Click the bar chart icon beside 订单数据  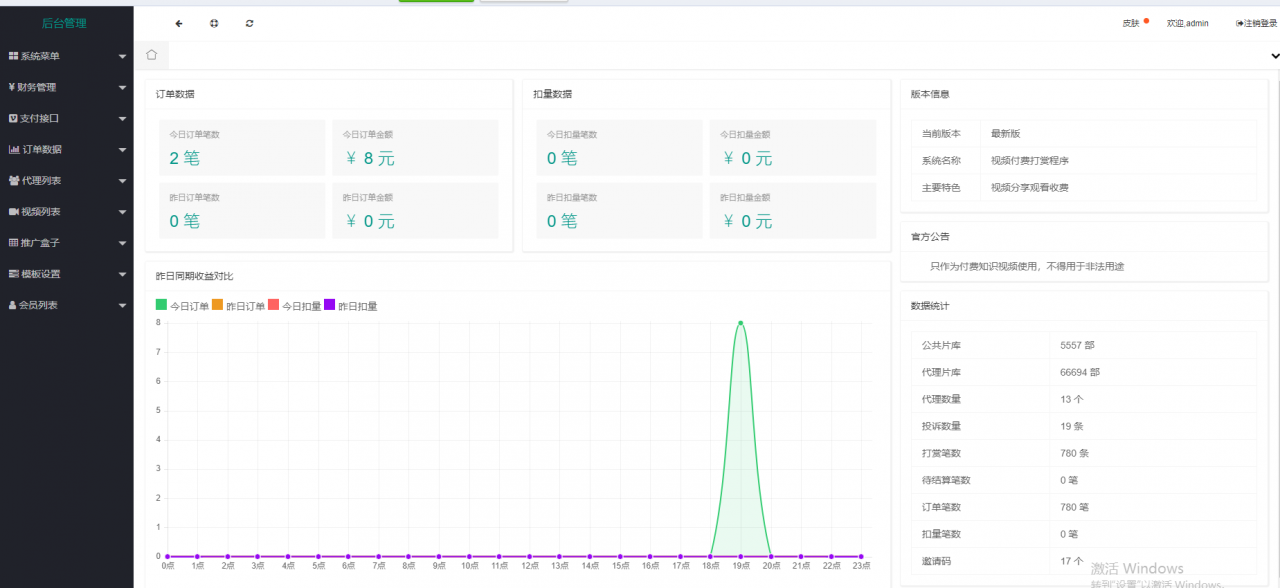(14, 149)
